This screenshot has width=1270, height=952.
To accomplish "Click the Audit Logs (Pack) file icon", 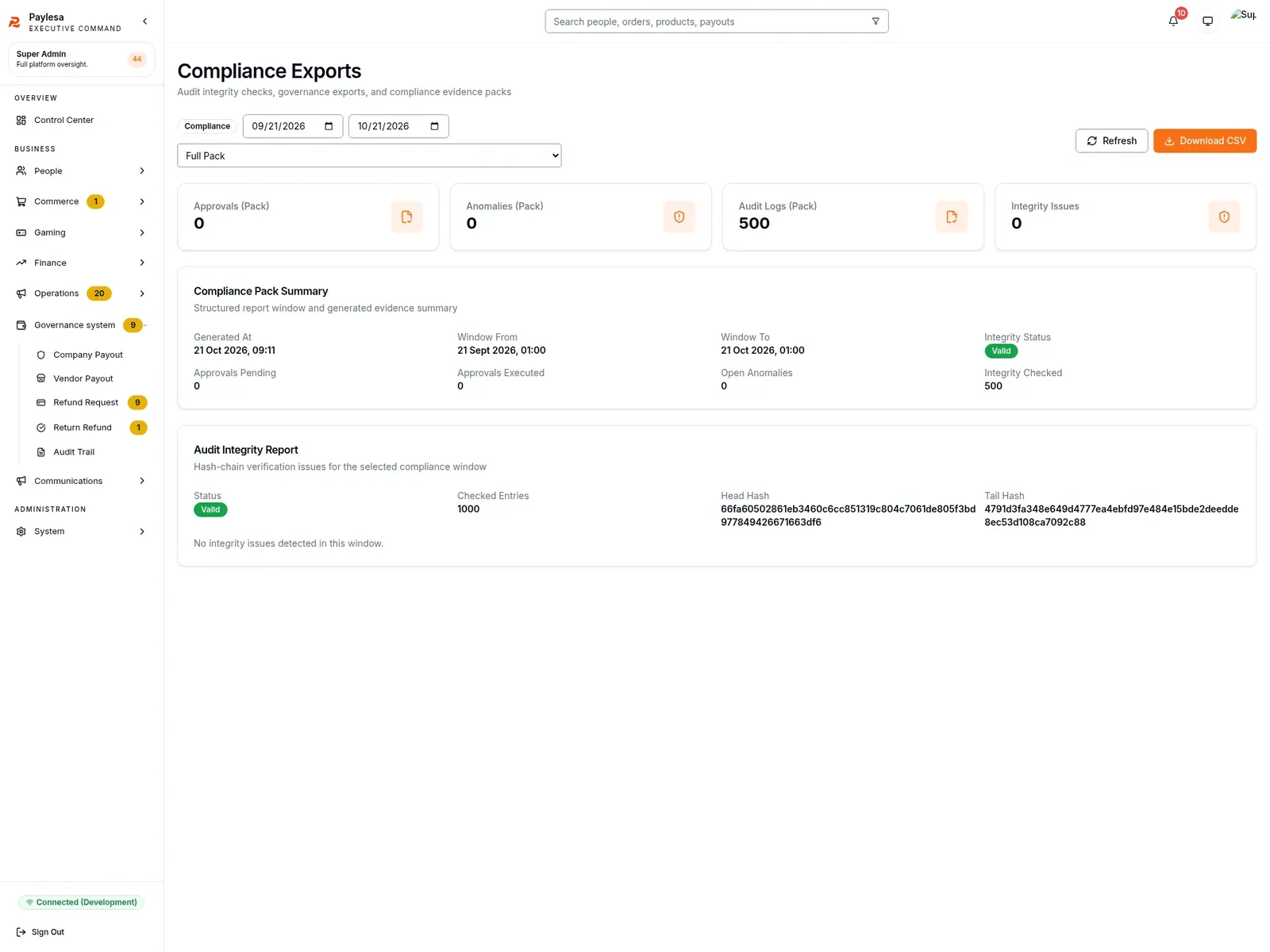I will click(x=951, y=217).
